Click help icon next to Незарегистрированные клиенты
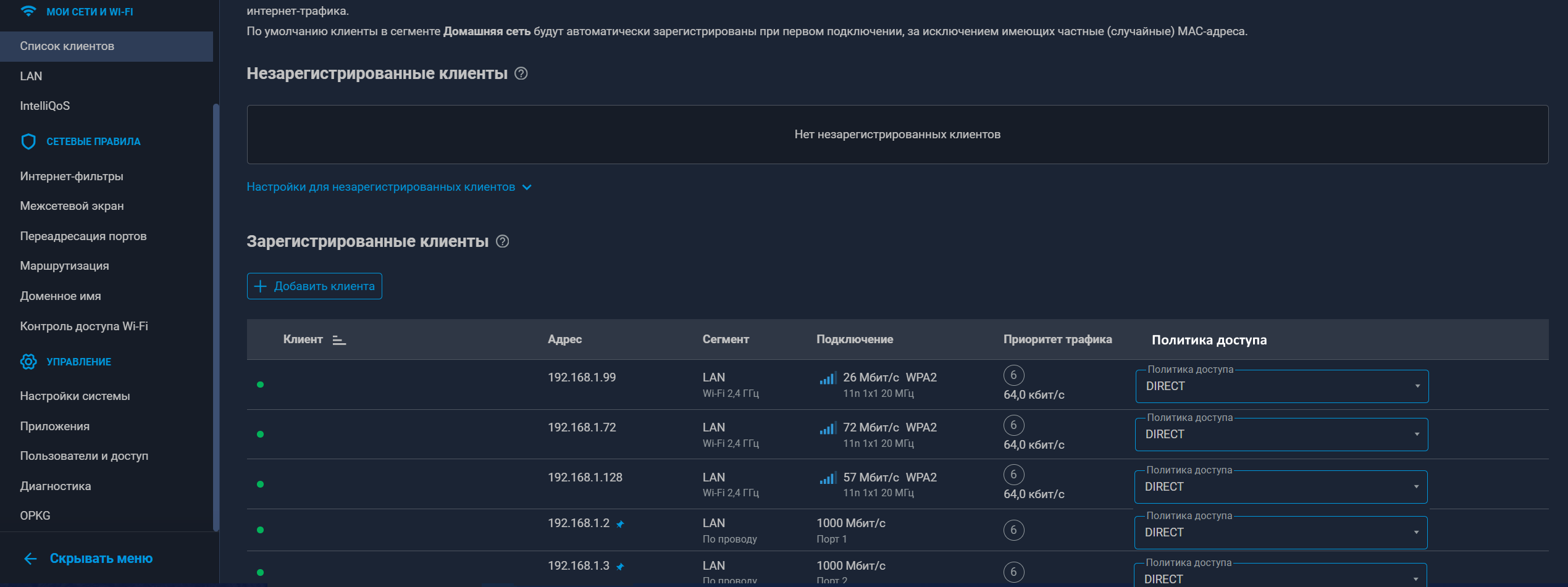1568x587 pixels. tap(521, 73)
